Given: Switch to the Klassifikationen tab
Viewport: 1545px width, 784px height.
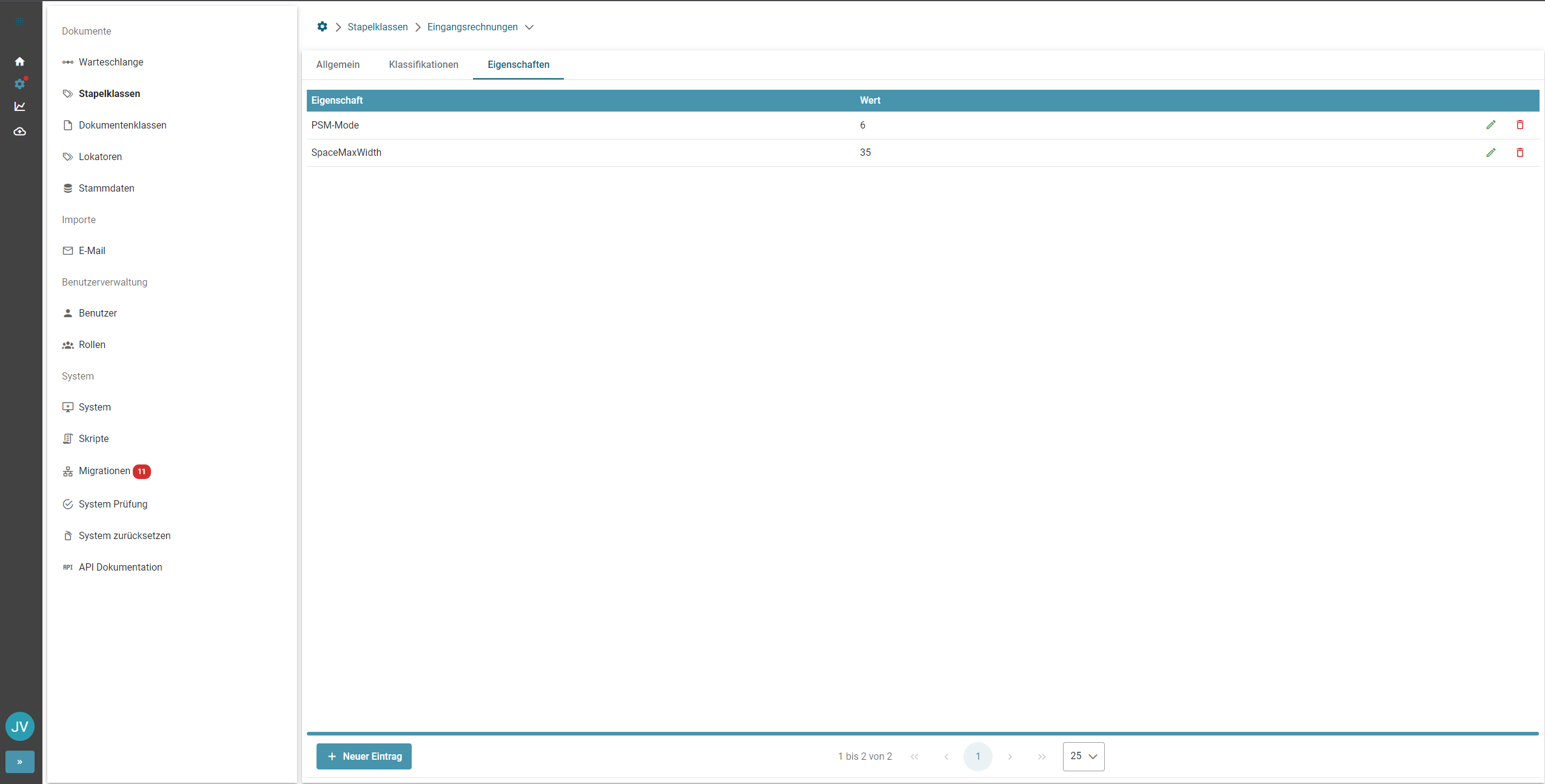Looking at the screenshot, I should click(423, 65).
